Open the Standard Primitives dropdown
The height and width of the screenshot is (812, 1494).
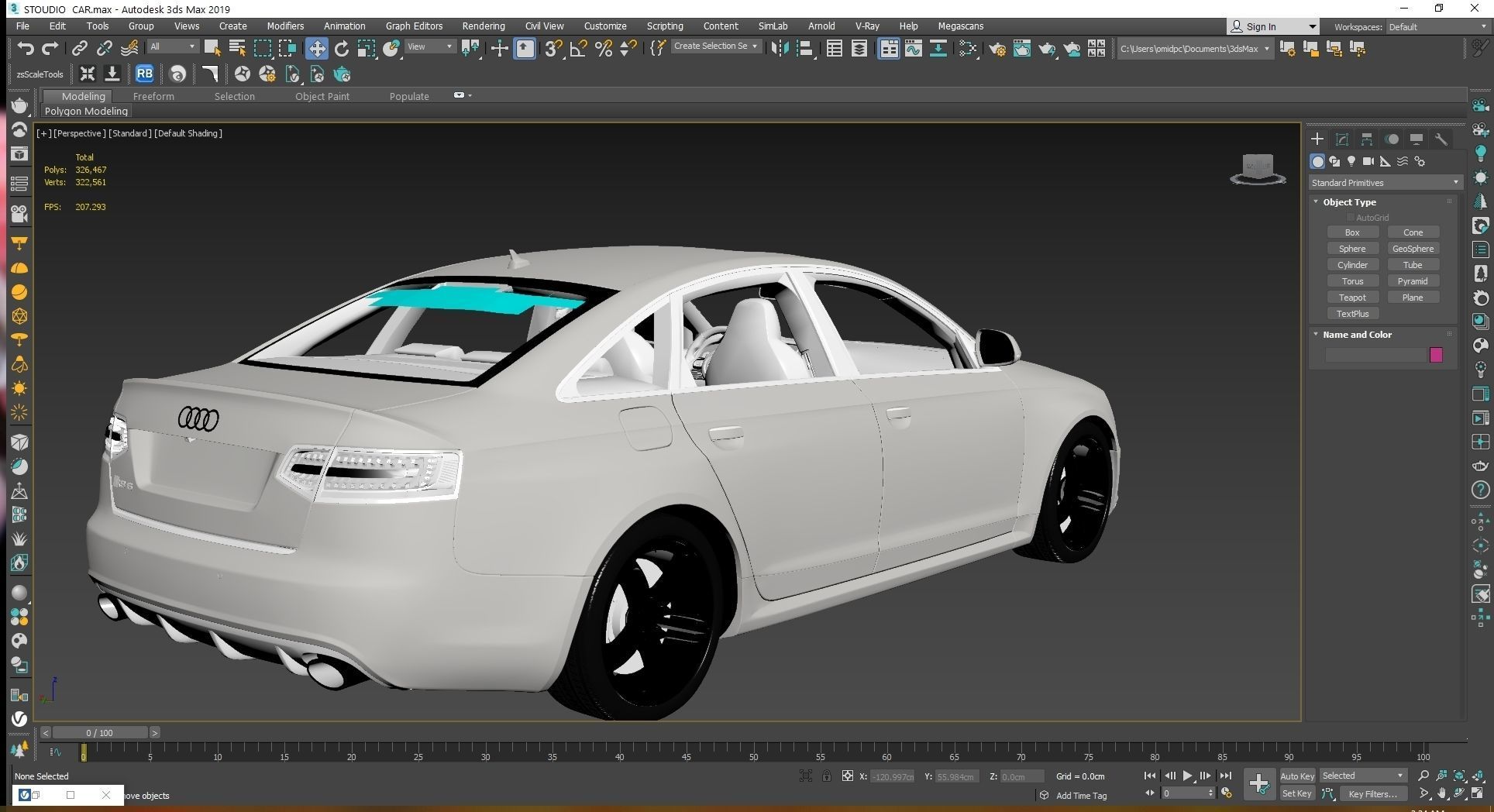point(1385,183)
